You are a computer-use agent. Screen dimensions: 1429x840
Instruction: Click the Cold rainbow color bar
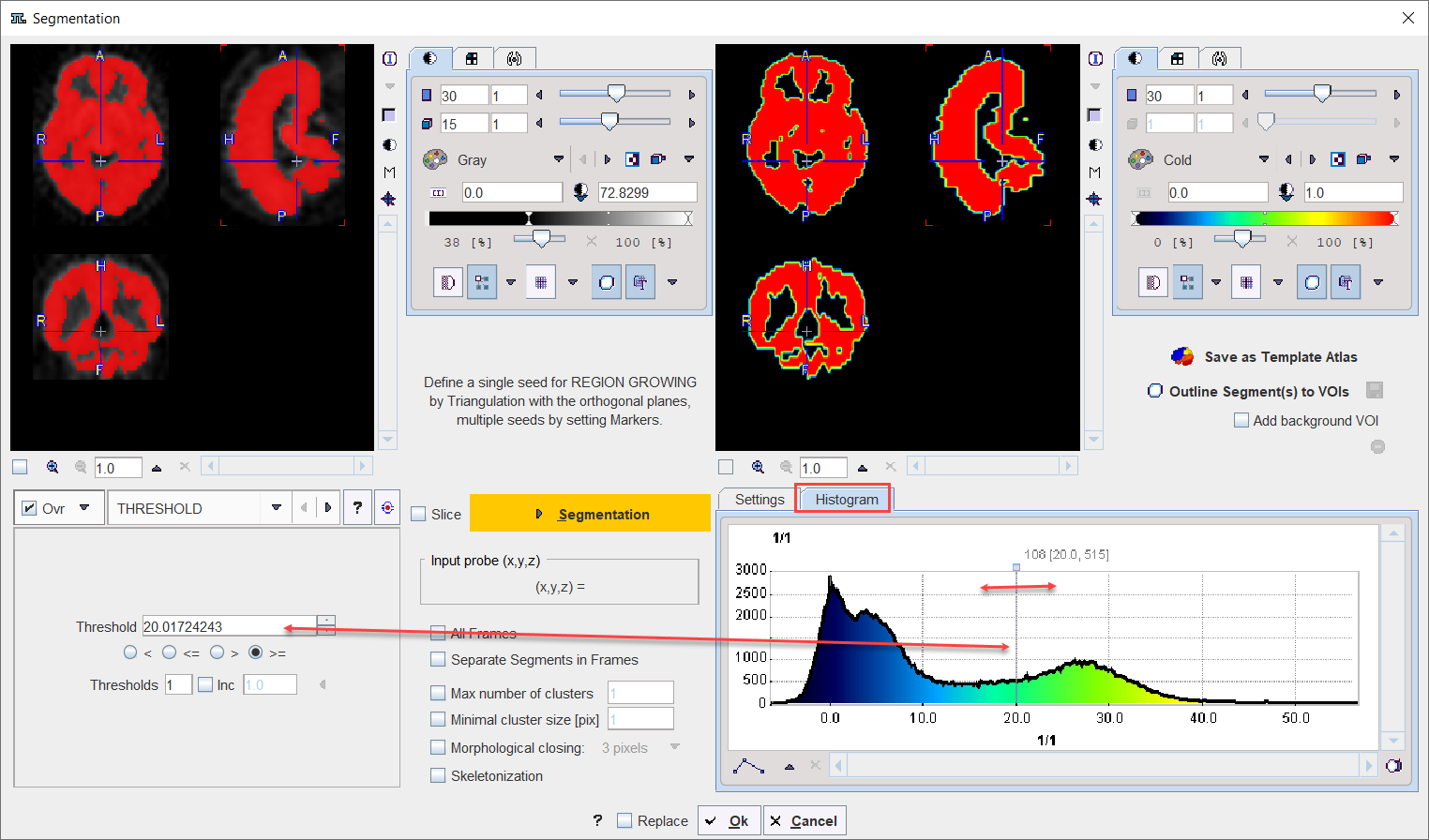1265,218
